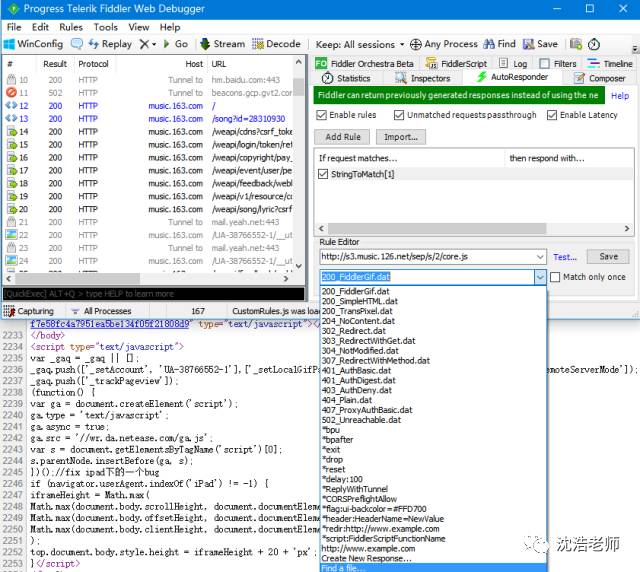Switch to the Filters tab
The height and width of the screenshot is (572, 640).
click(558, 64)
